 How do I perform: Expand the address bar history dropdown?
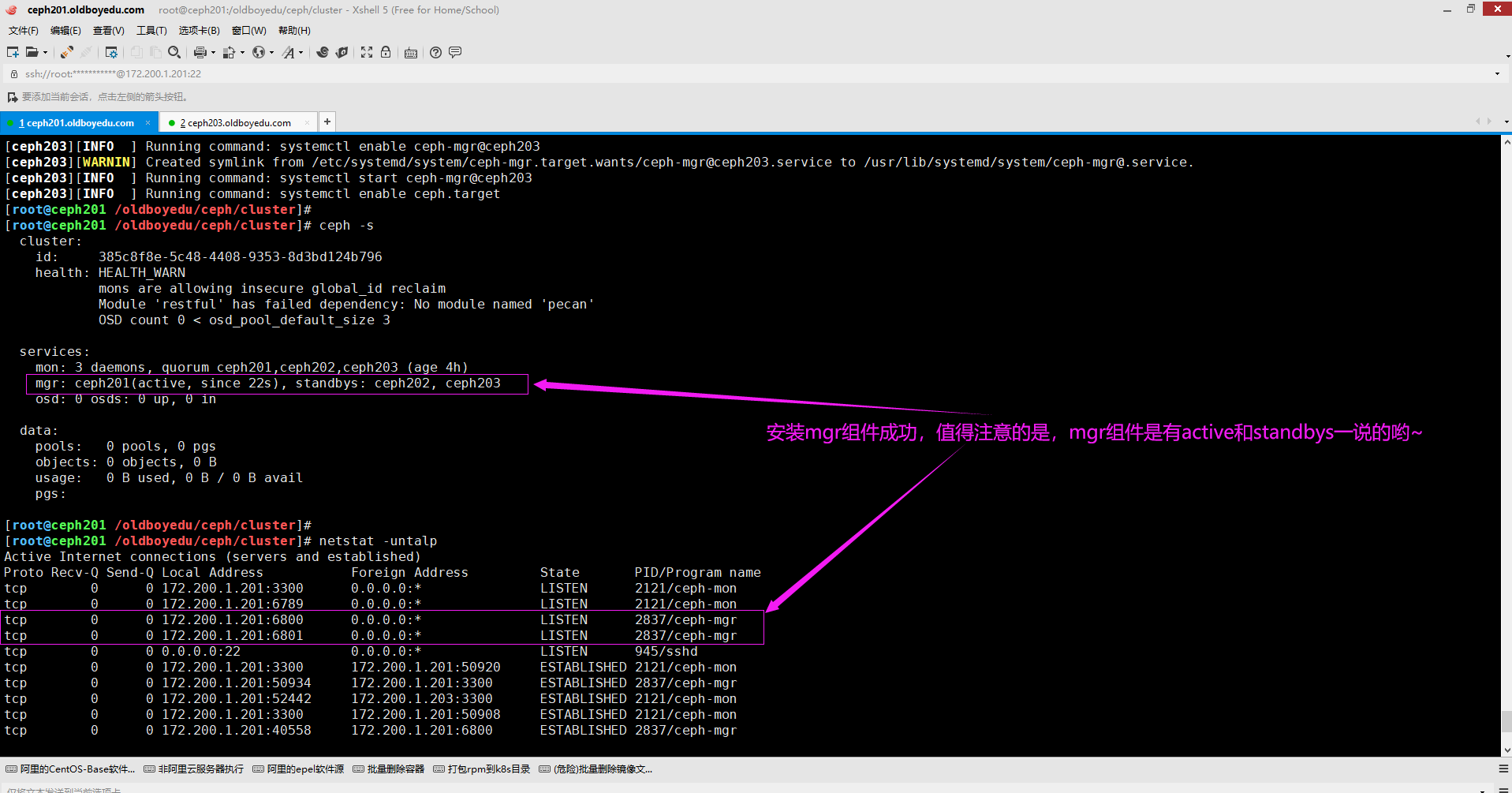pos(1497,74)
